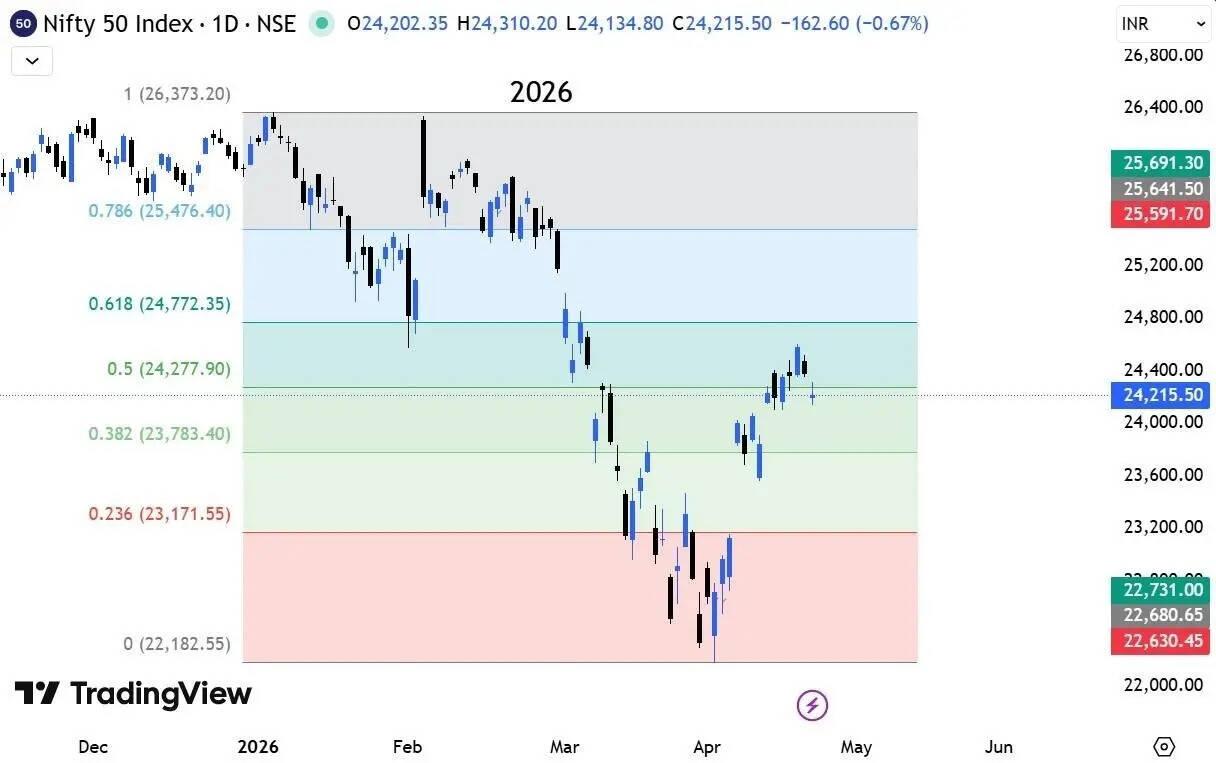This screenshot has height=763, width=1216.
Task: Collapse the chart legend with the chevron button
Action: click(x=31, y=61)
